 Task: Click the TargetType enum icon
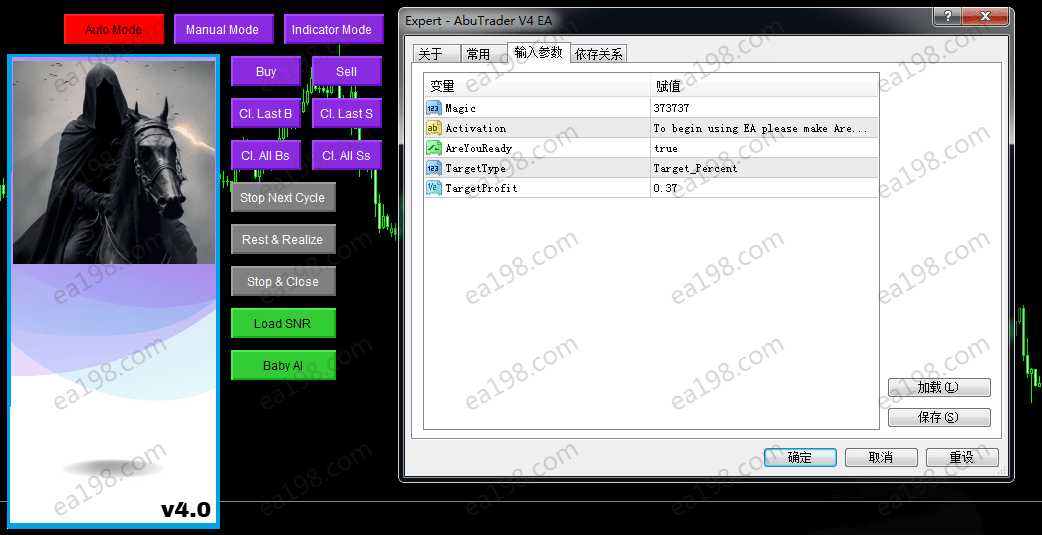tap(433, 168)
